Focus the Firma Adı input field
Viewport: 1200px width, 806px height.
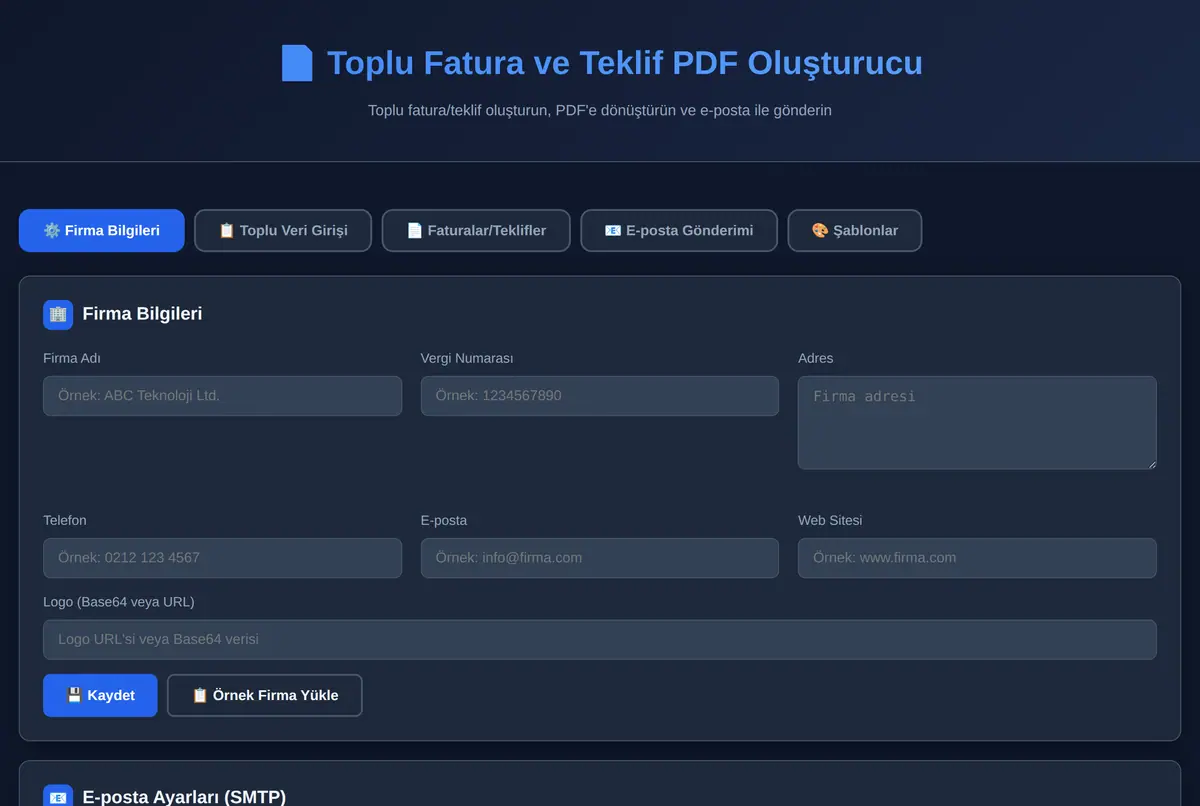pyautogui.click(x=222, y=396)
